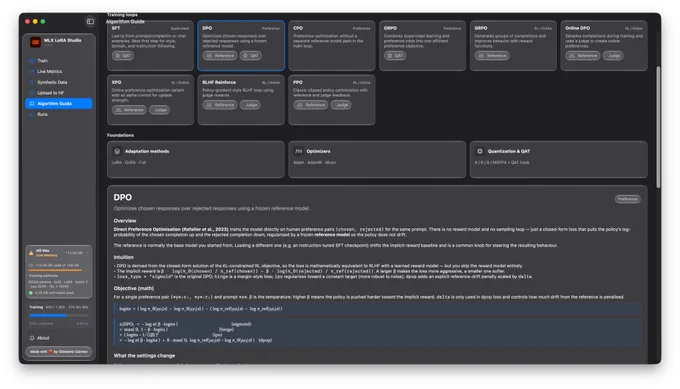The height and width of the screenshot is (389, 680).
Task: Click the Judge badge on Online DPO card
Action: pyautogui.click(x=613, y=56)
